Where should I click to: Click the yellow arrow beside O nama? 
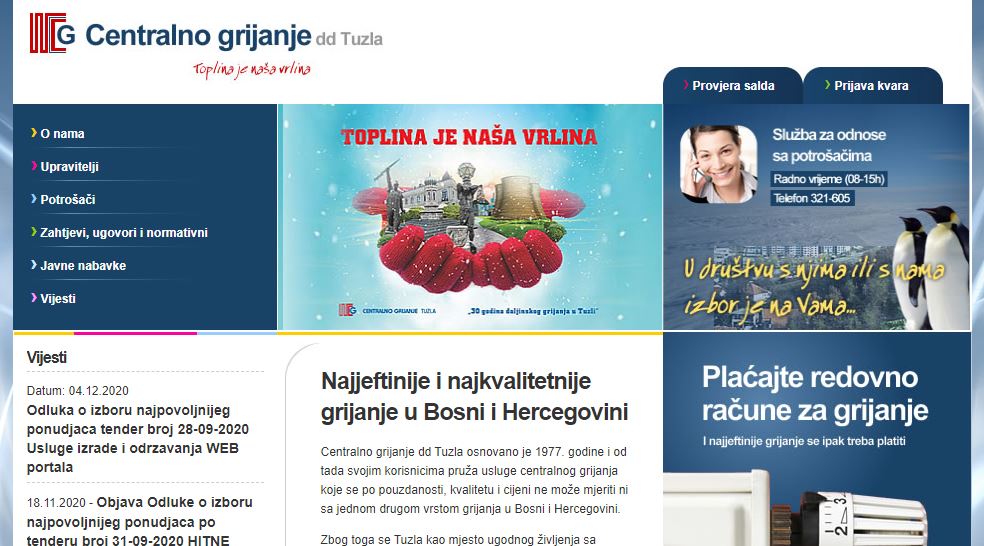click(34, 133)
